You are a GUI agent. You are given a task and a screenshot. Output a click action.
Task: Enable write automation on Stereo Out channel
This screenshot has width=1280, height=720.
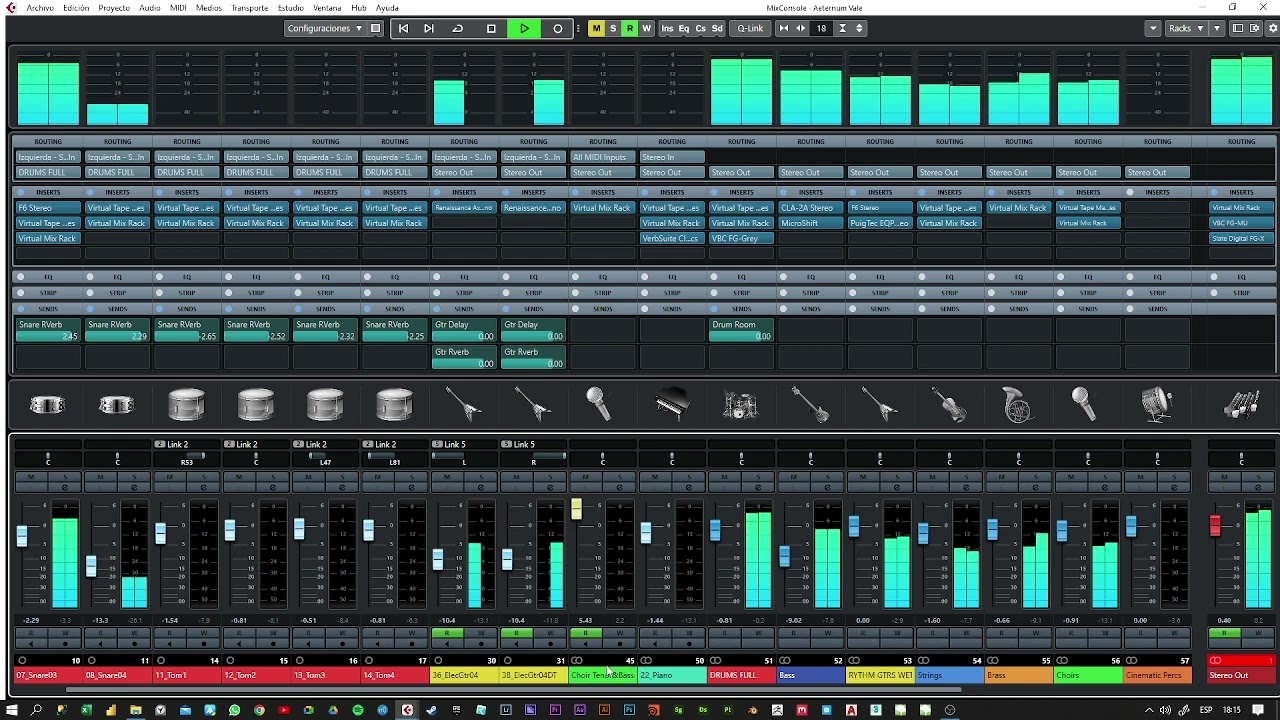point(1258,633)
